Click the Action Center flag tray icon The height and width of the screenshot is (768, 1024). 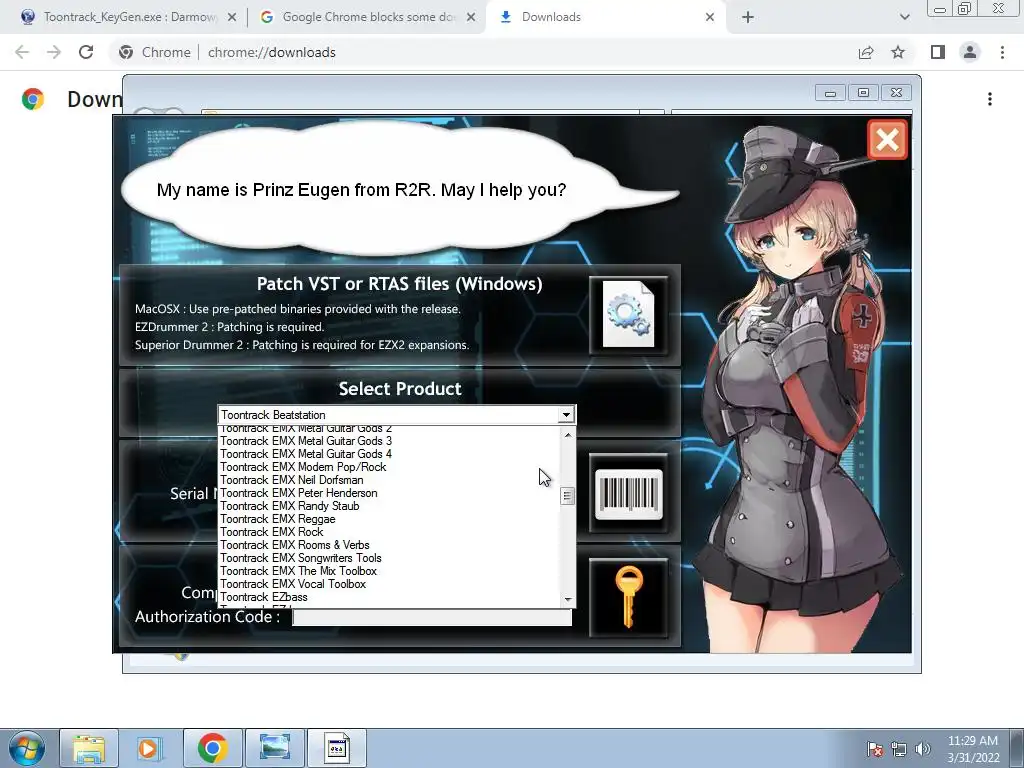tap(874, 749)
